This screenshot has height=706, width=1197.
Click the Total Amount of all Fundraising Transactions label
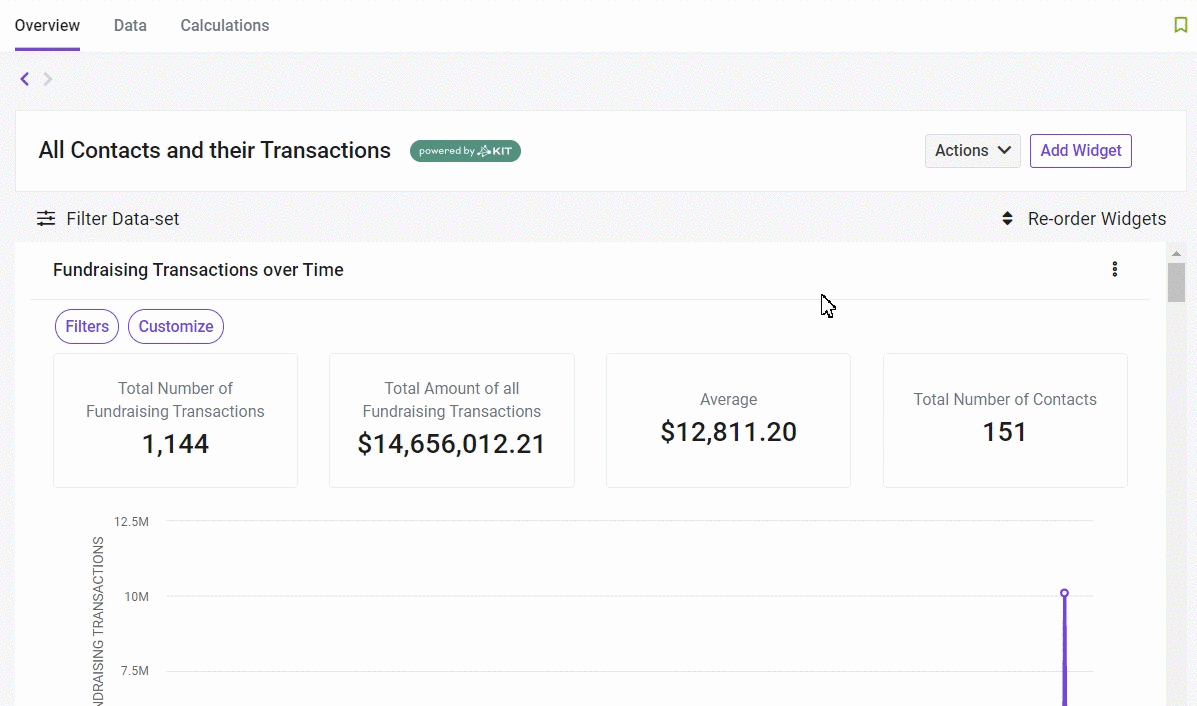(x=451, y=400)
